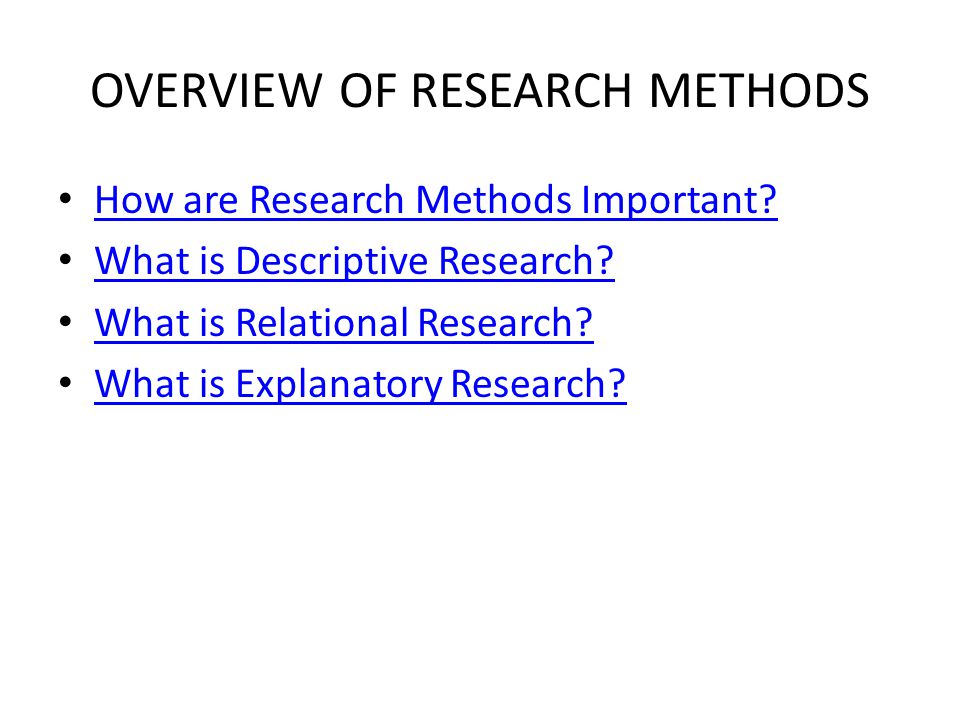Click the word 'RESEARCH' in the title
This screenshot has width=960, height=720.
click(521, 91)
